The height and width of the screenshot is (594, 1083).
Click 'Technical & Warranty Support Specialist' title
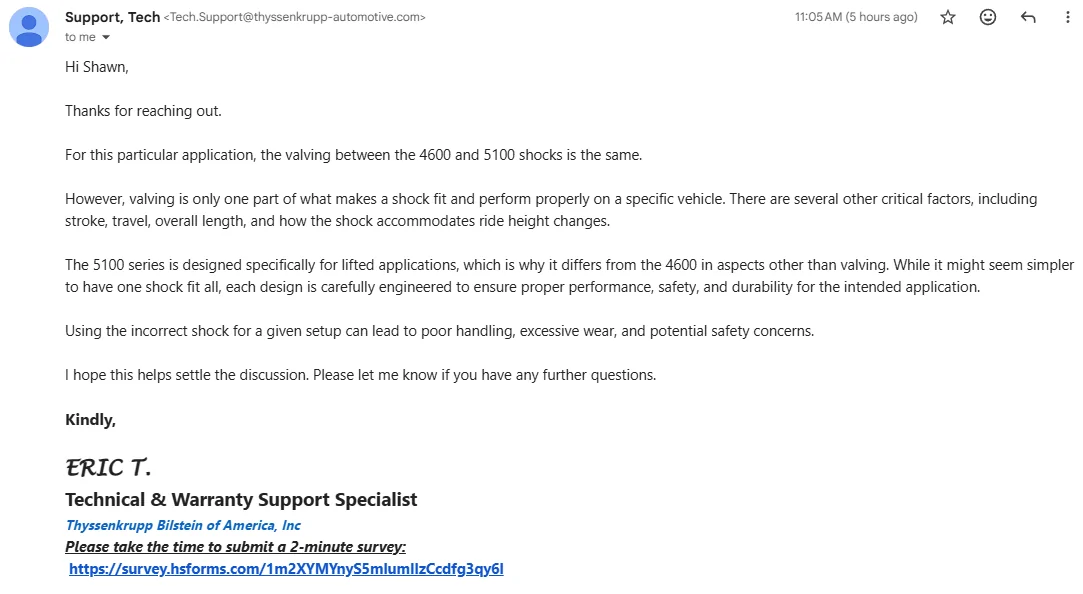241,499
